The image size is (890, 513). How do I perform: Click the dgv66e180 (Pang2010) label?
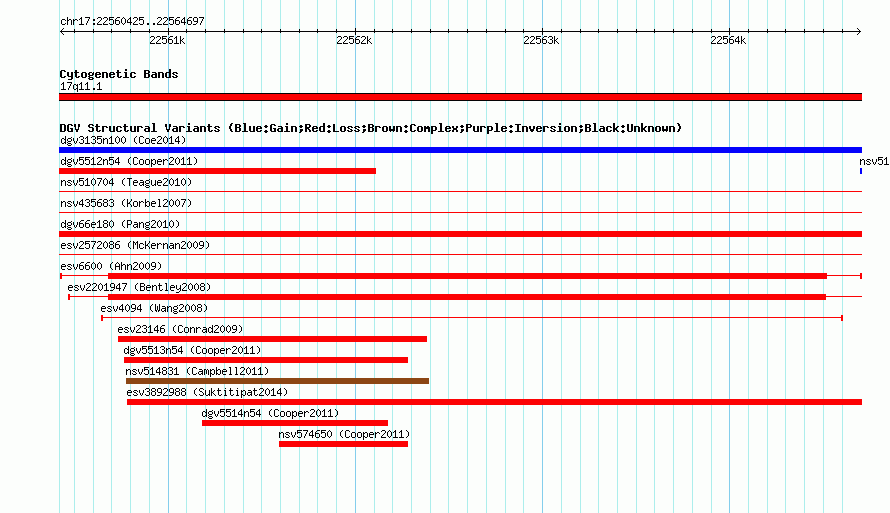(x=120, y=224)
